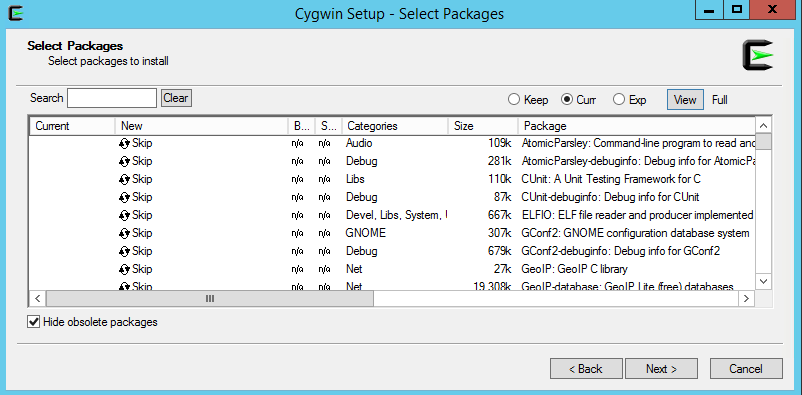The image size is (802, 395).
Task: Click the CUnit-debuginfo description text
Action: pyautogui.click(x=610, y=198)
